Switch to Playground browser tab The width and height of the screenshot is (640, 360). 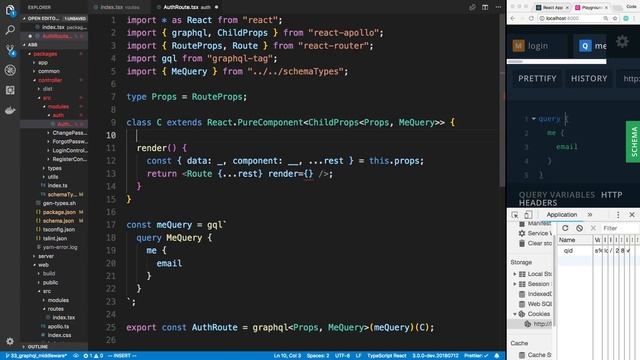point(592,7)
